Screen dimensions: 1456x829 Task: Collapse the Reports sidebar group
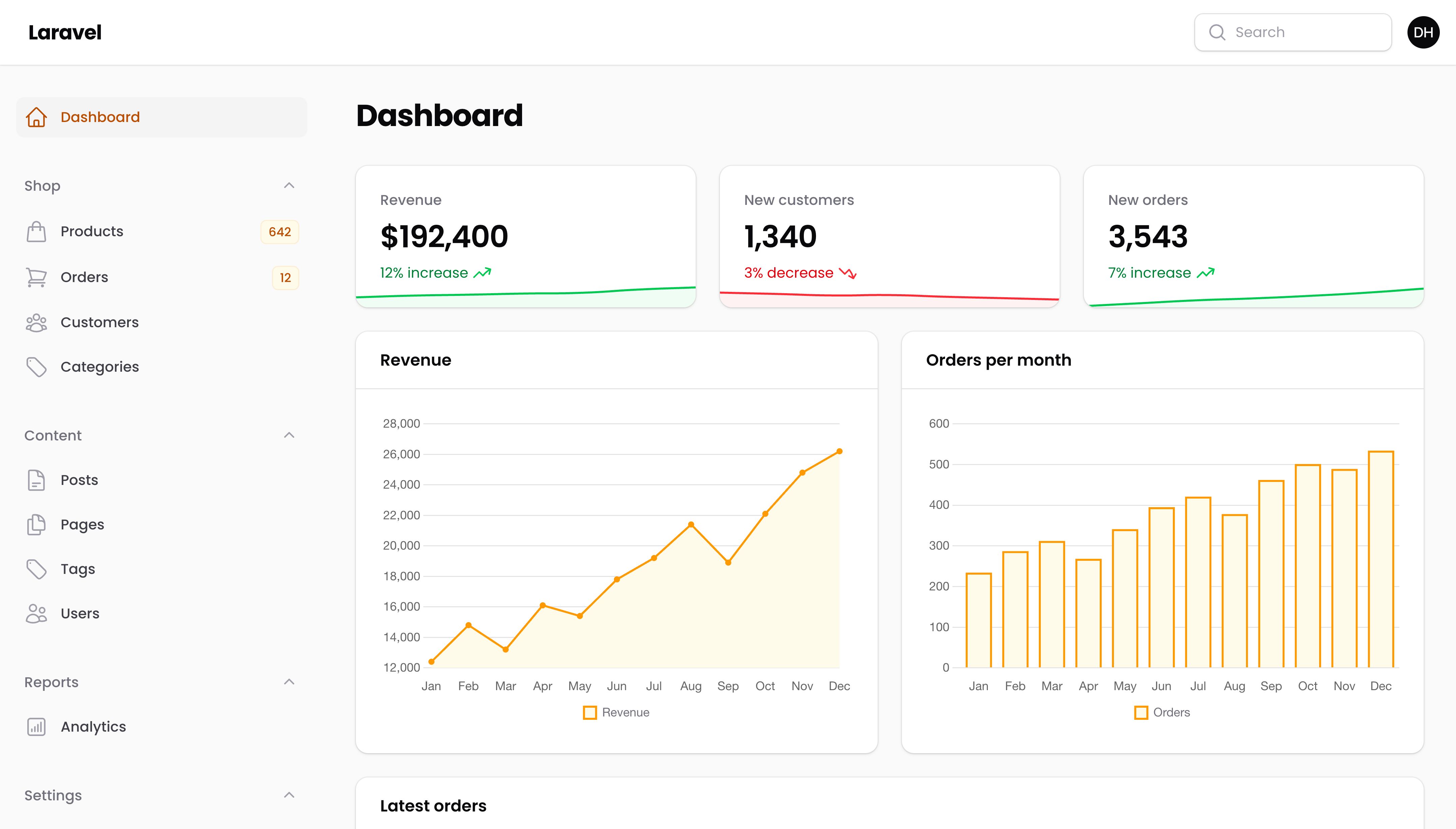(289, 681)
